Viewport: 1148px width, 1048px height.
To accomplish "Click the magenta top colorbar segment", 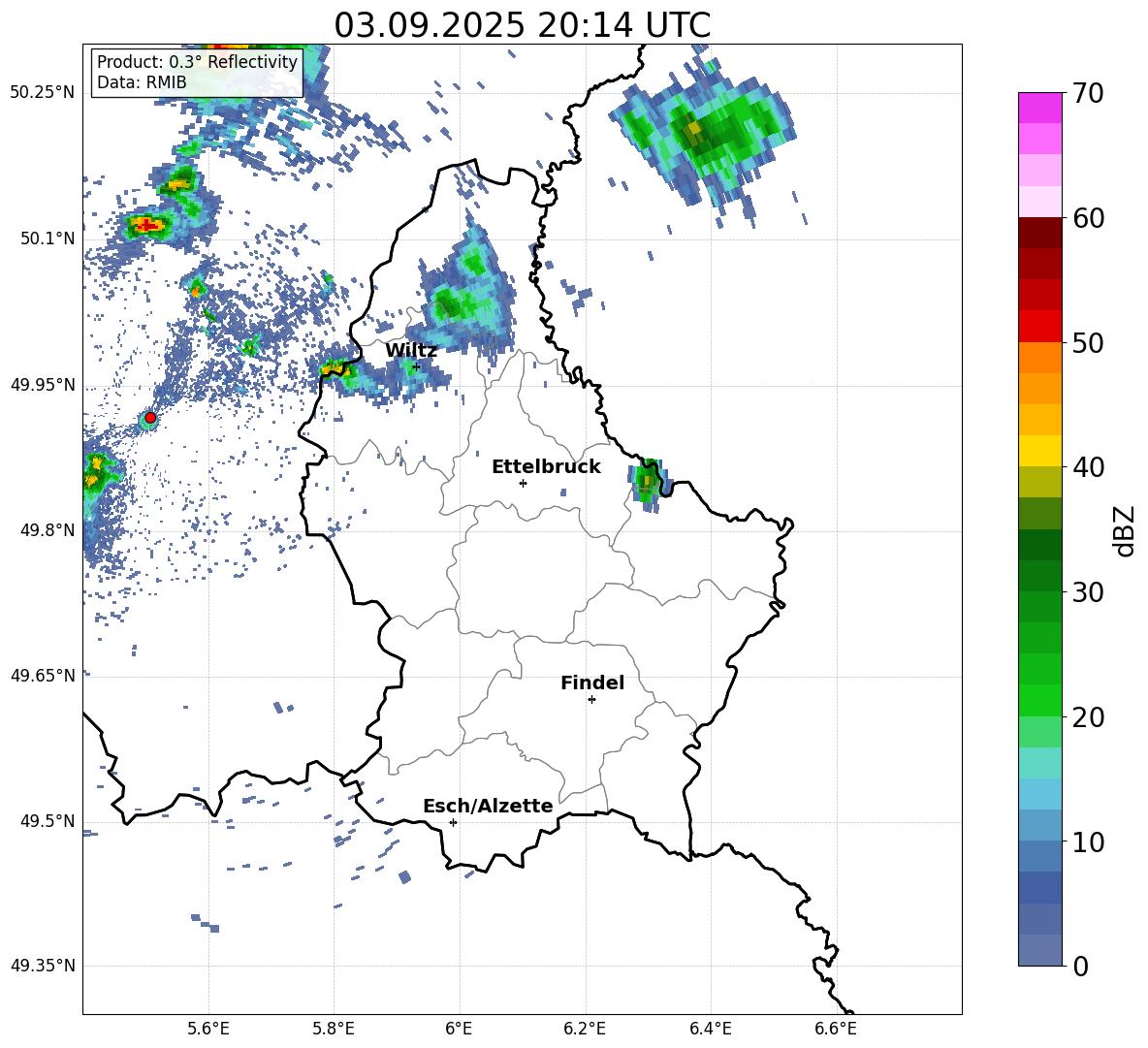I will tap(1040, 109).
